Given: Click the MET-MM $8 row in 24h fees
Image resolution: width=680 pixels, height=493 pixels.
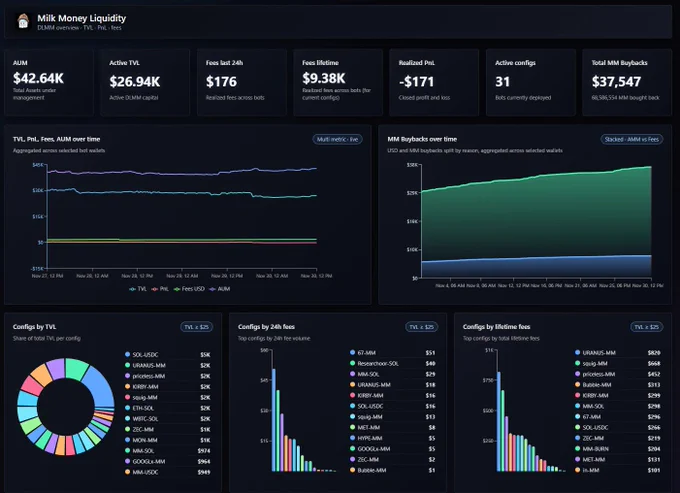Looking at the screenshot, I should tap(392, 428).
